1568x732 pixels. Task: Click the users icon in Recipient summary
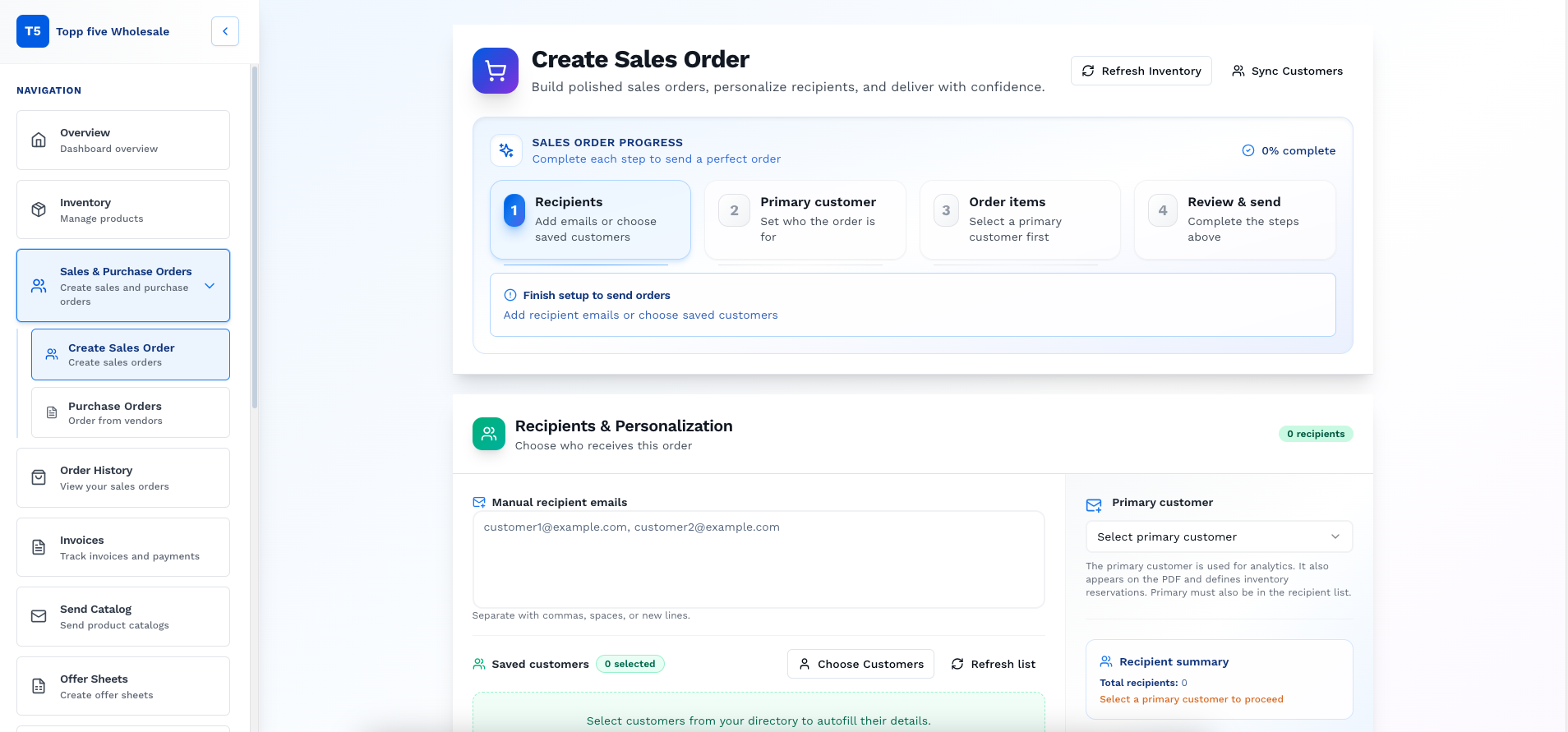click(x=1106, y=661)
